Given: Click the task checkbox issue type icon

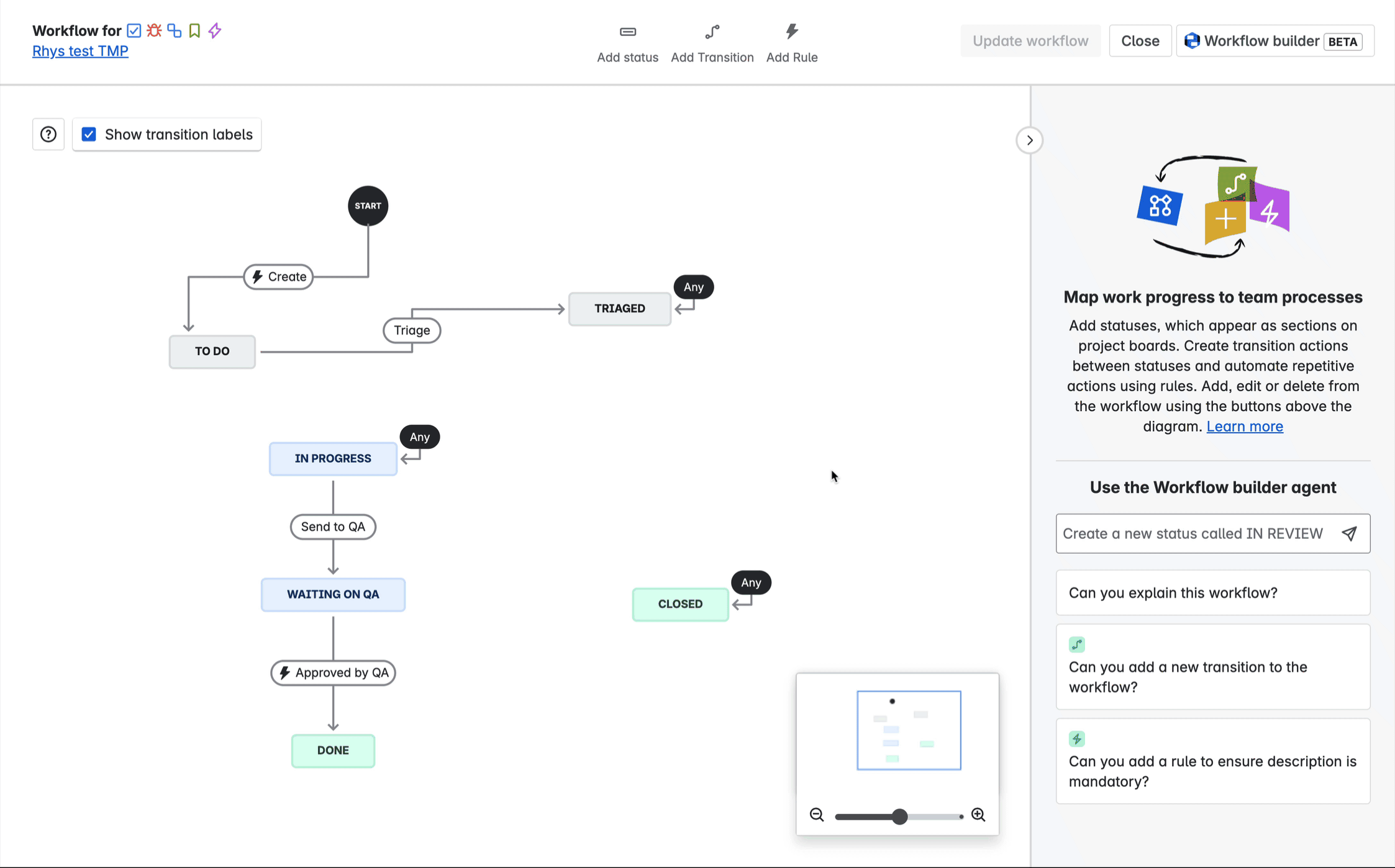Looking at the screenshot, I should point(134,30).
